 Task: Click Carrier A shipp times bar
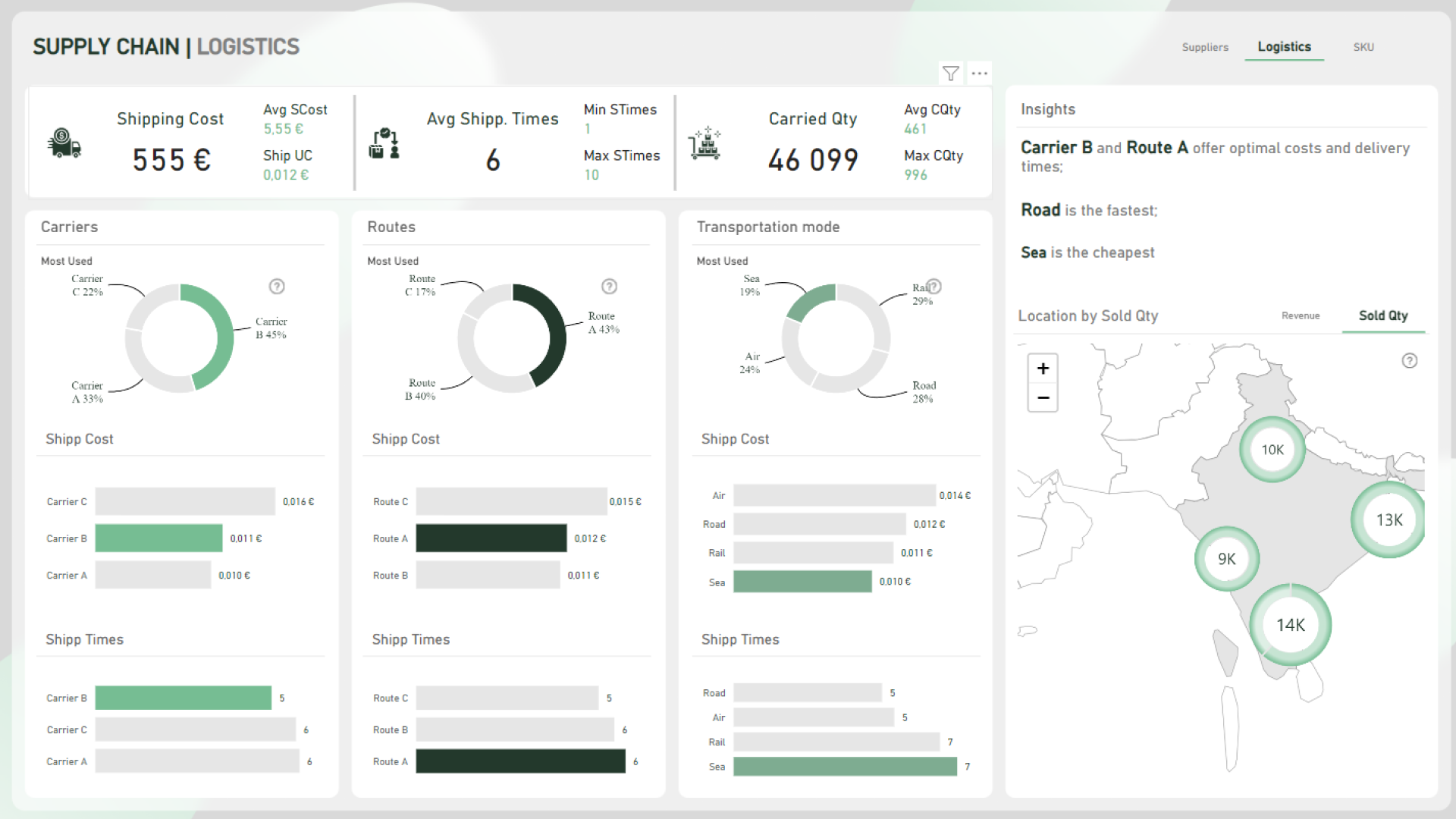197,761
